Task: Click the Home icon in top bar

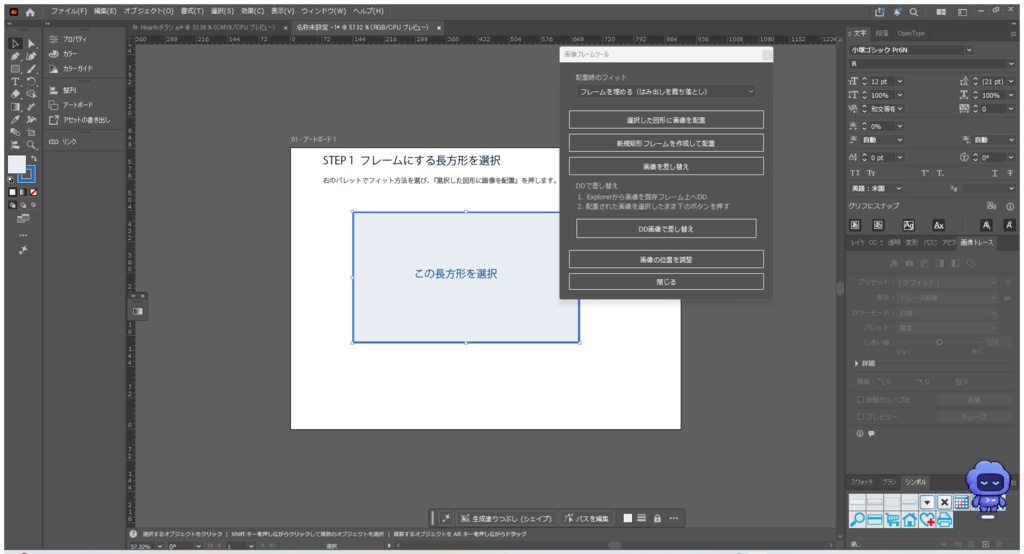Action: (x=30, y=12)
